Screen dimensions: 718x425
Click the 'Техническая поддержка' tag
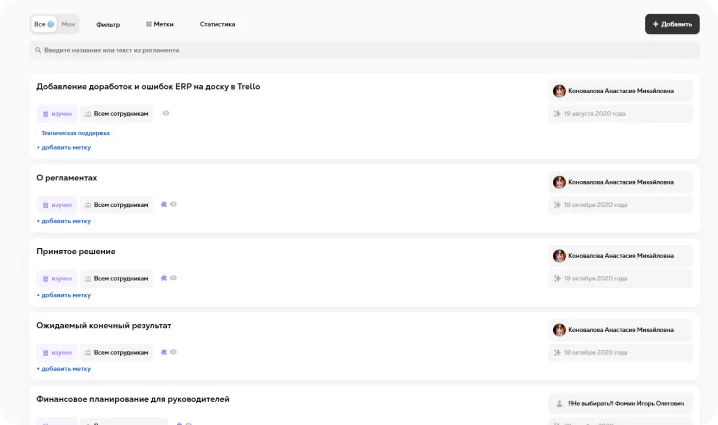click(x=76, y=133)
